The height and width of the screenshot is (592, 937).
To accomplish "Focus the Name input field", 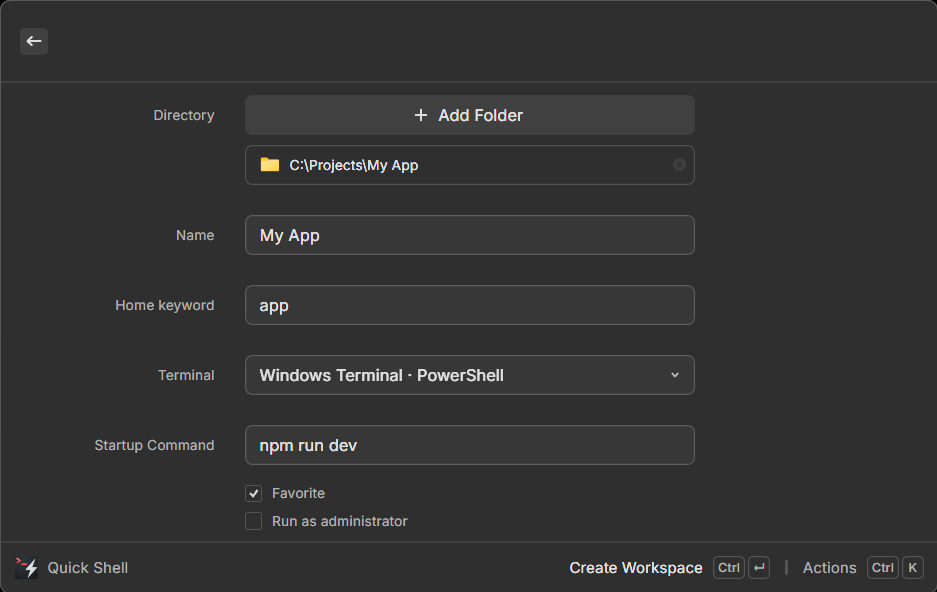I will tap(470, 235).
